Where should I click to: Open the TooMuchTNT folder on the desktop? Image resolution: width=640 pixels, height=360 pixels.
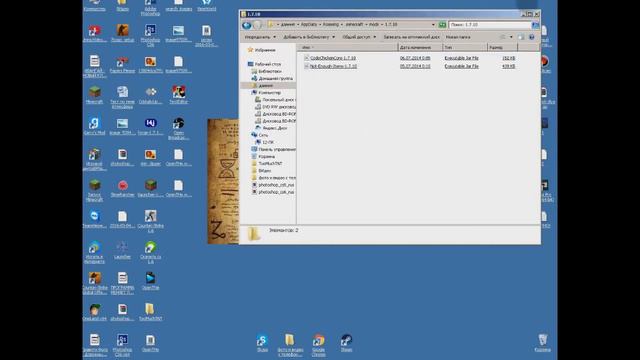(x=150, y=312)
